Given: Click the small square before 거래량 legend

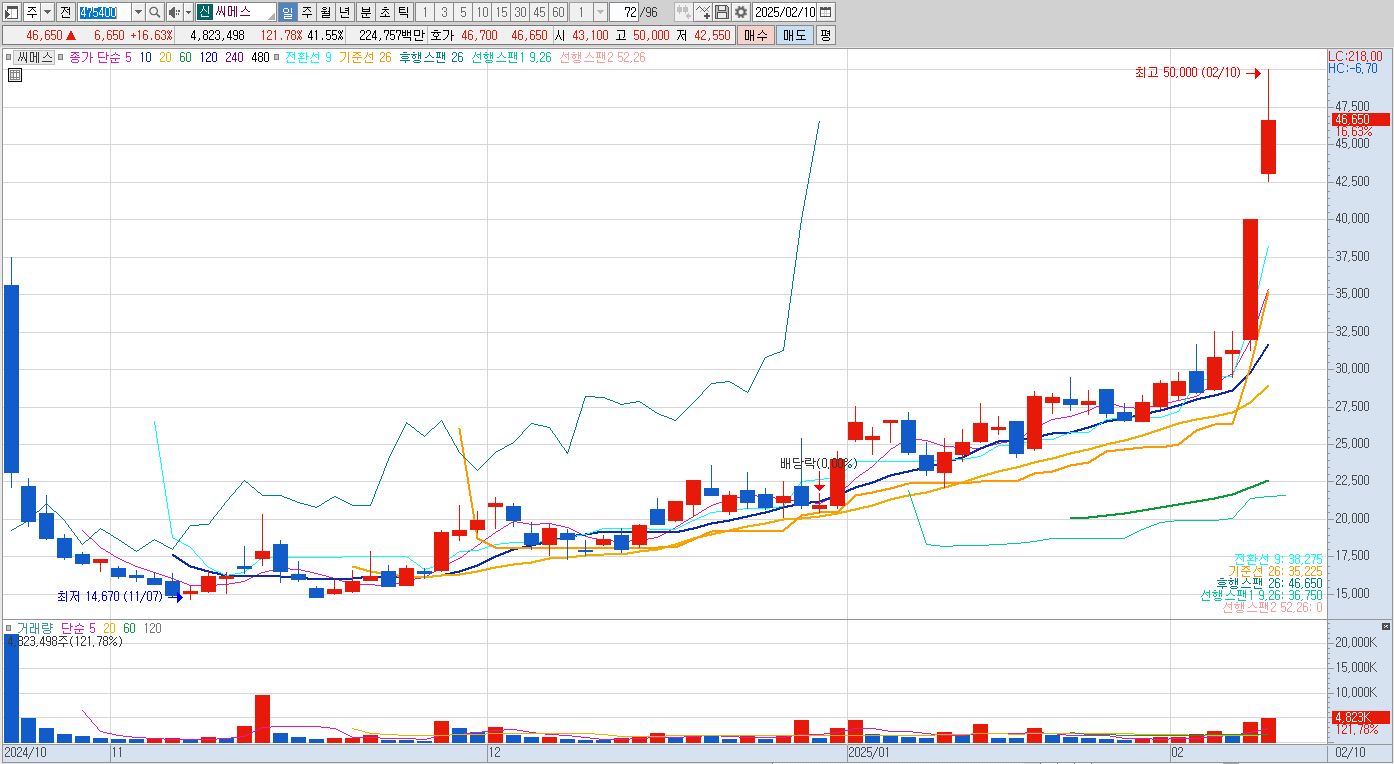Looking at the screenshot, I should pyautogui.click(x=9, y=628).
